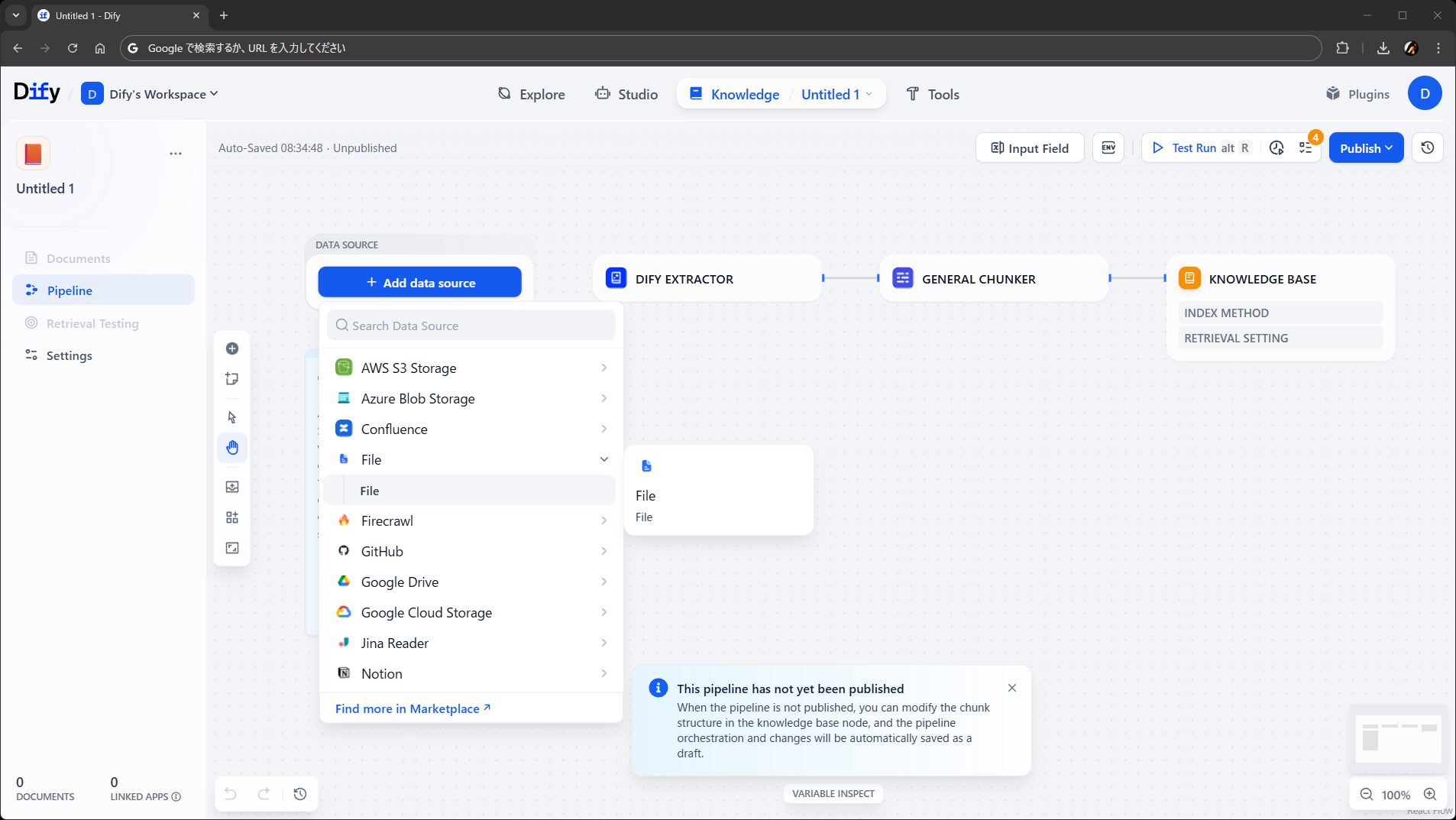This screenshot has width=1456, height=820.
Task: Switch to the Studio tab
Action: click(626, 94)
